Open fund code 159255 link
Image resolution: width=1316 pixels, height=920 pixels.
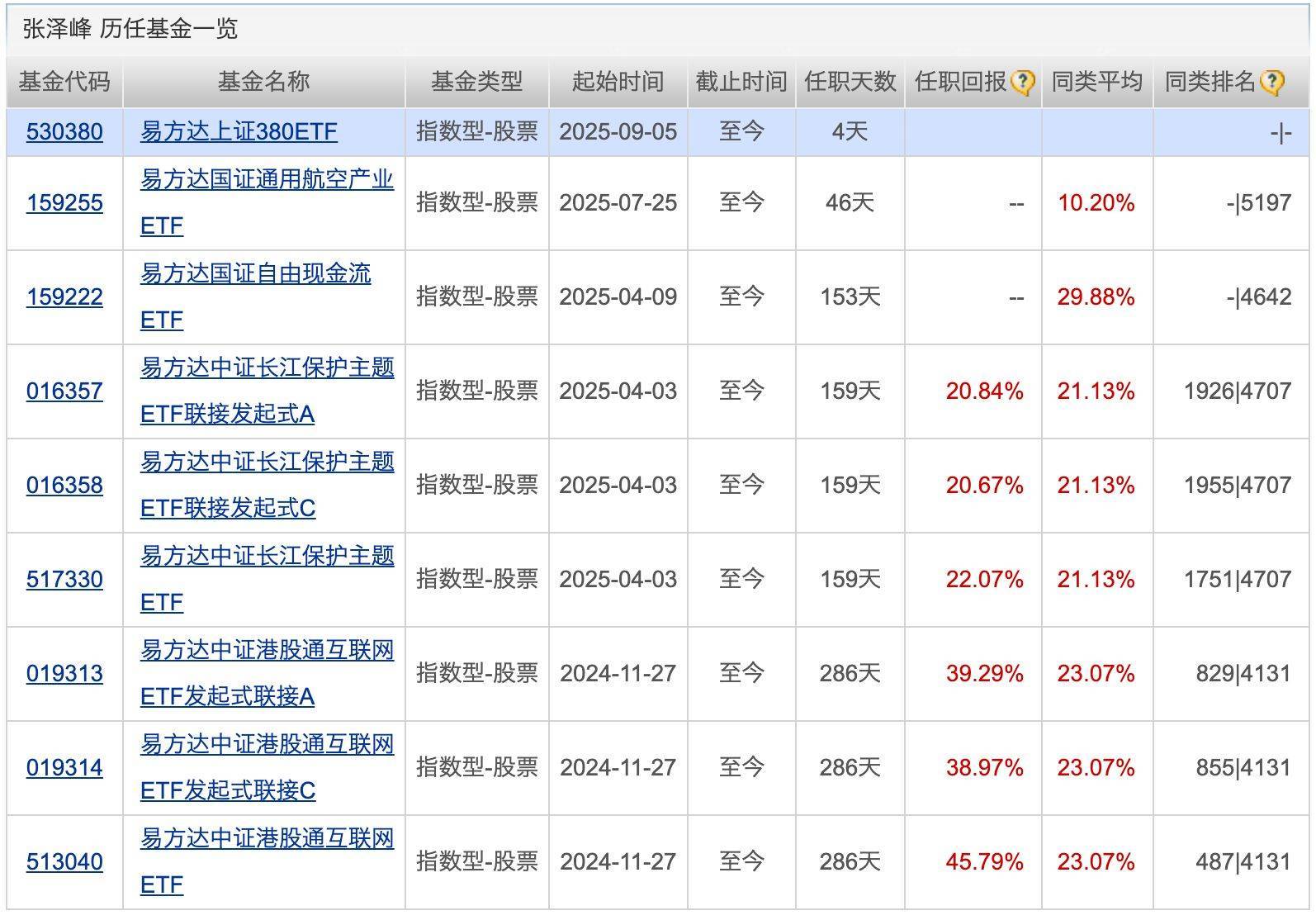click(64, 202)
